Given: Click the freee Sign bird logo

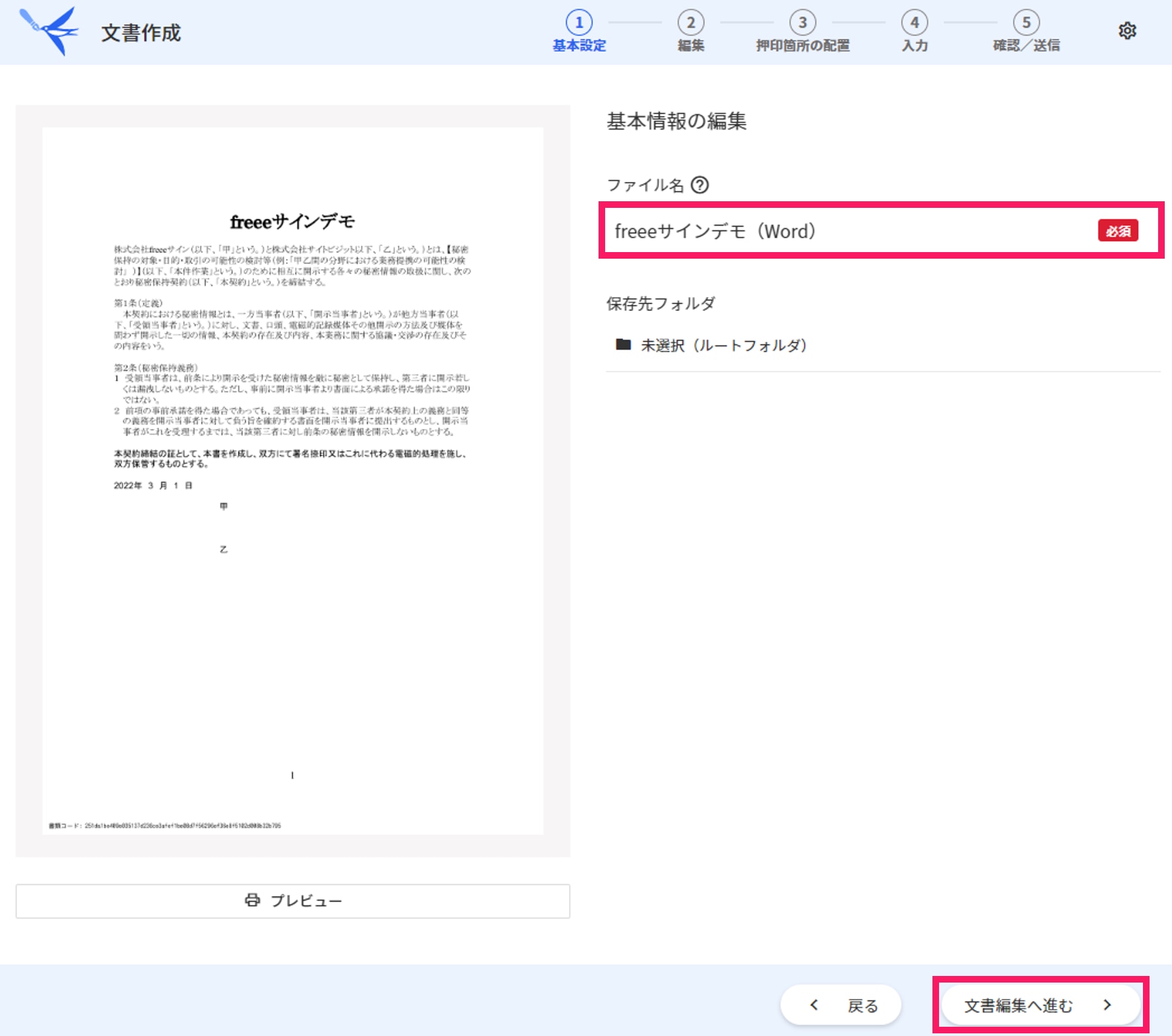Looking at the screenshot, I should (x=49, y=31).
